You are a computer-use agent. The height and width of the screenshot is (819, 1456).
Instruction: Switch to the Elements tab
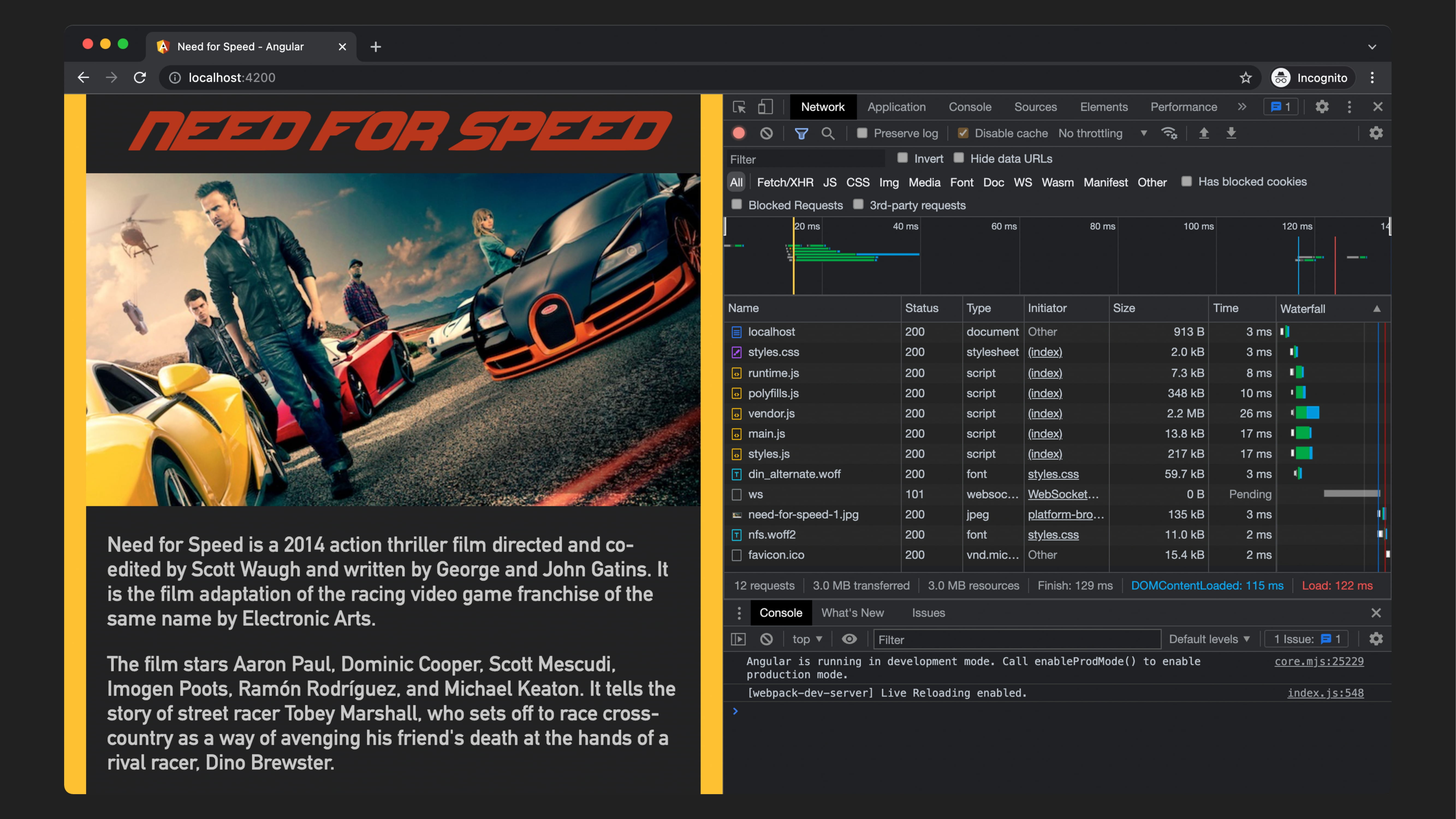1104,107
